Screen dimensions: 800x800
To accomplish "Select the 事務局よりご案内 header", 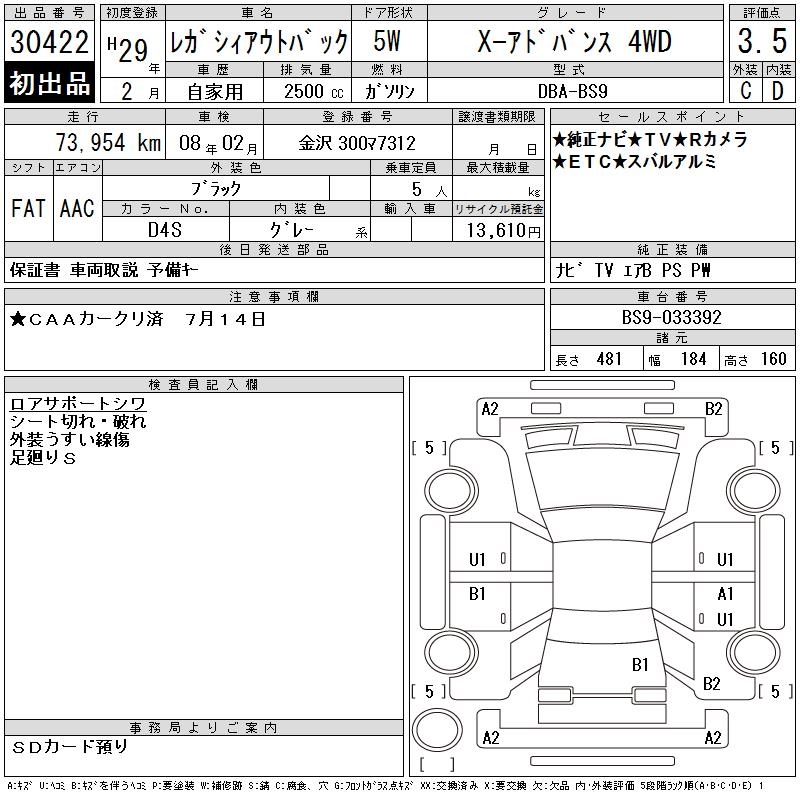I will (x=204, y=728).
